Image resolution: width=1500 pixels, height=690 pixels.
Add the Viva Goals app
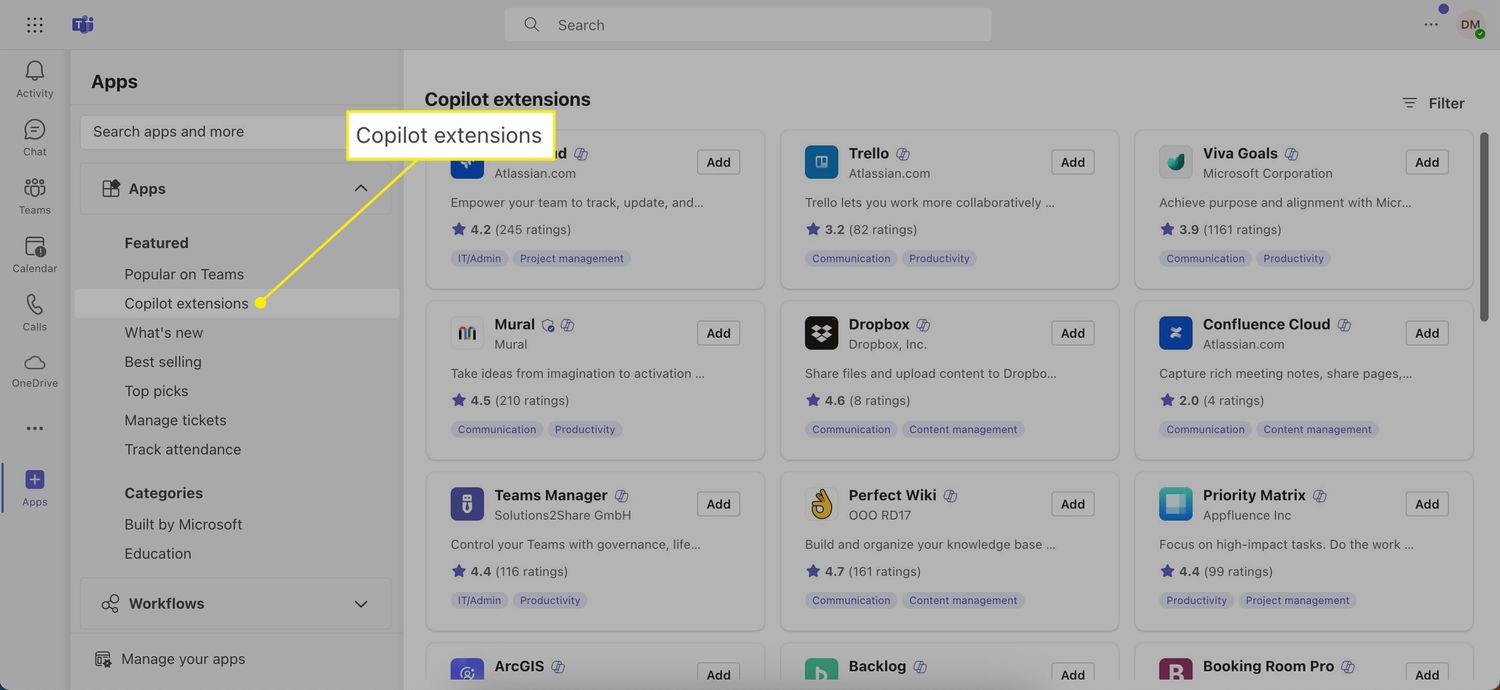(1426, 162)
